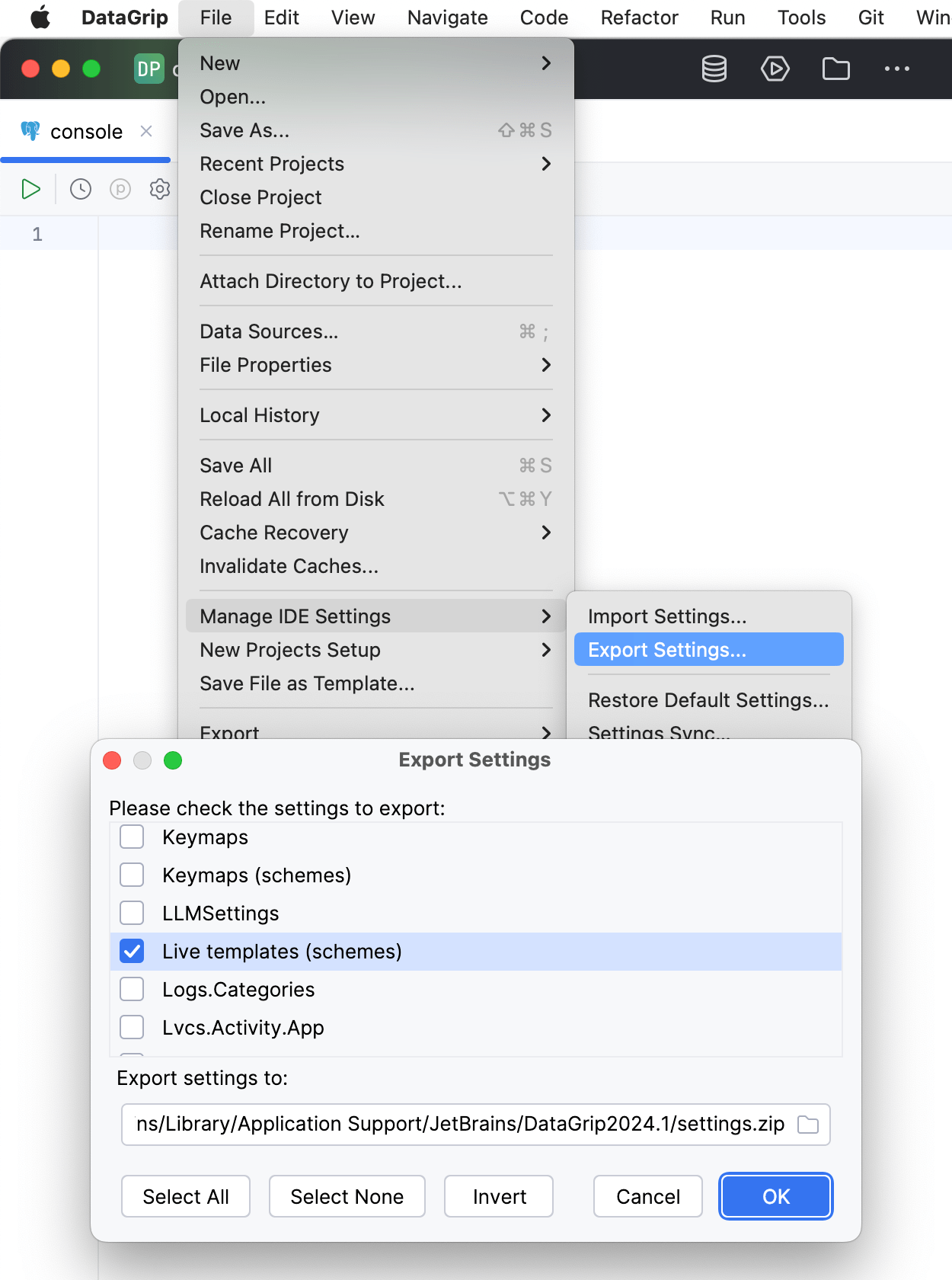Browse for export path folder icon
Image resolution: width=952 pixels, height=1280 pixels.
click(x=807, y=1125)
